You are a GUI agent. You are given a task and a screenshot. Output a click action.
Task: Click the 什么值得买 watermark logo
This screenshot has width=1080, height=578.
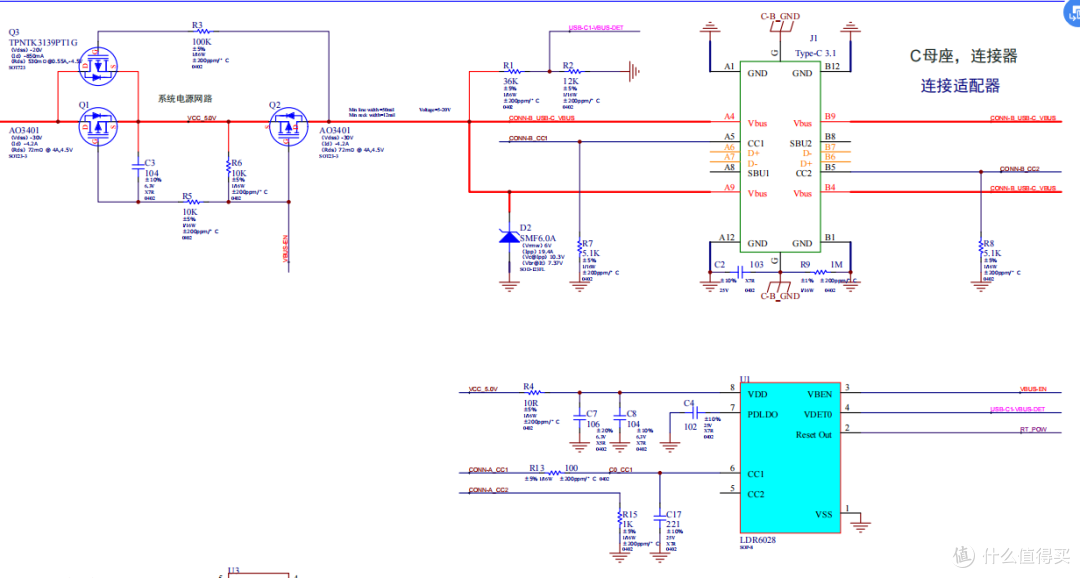click(x=1009, y=555)
